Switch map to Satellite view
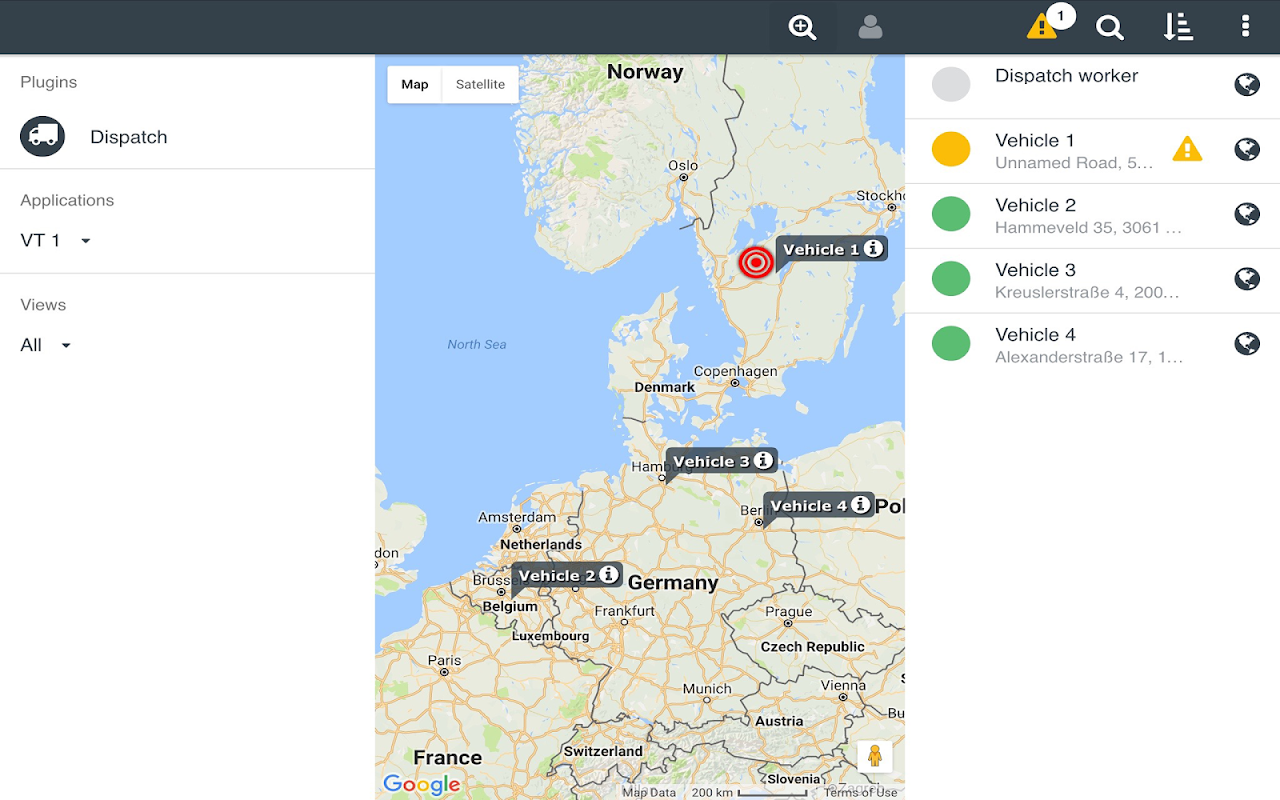1280x800 pixels. click(x=480, y=85)
